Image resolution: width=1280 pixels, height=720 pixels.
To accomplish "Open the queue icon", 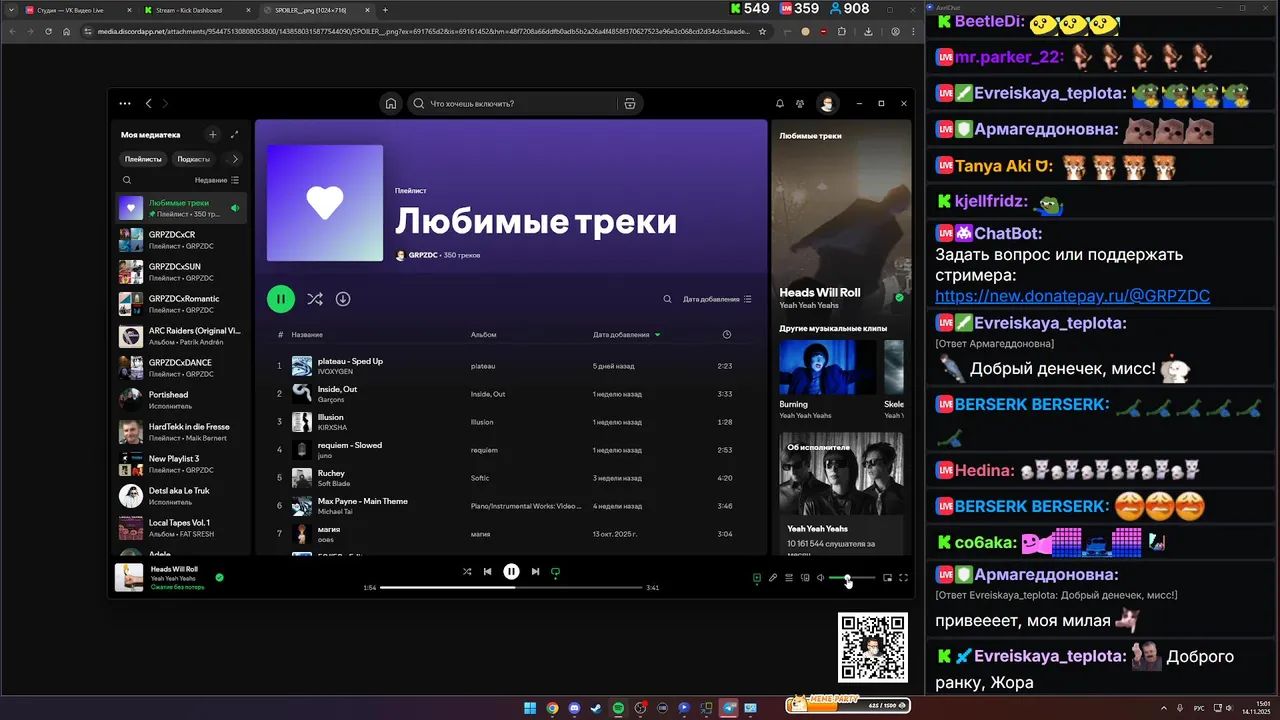I will click(789, 577).
